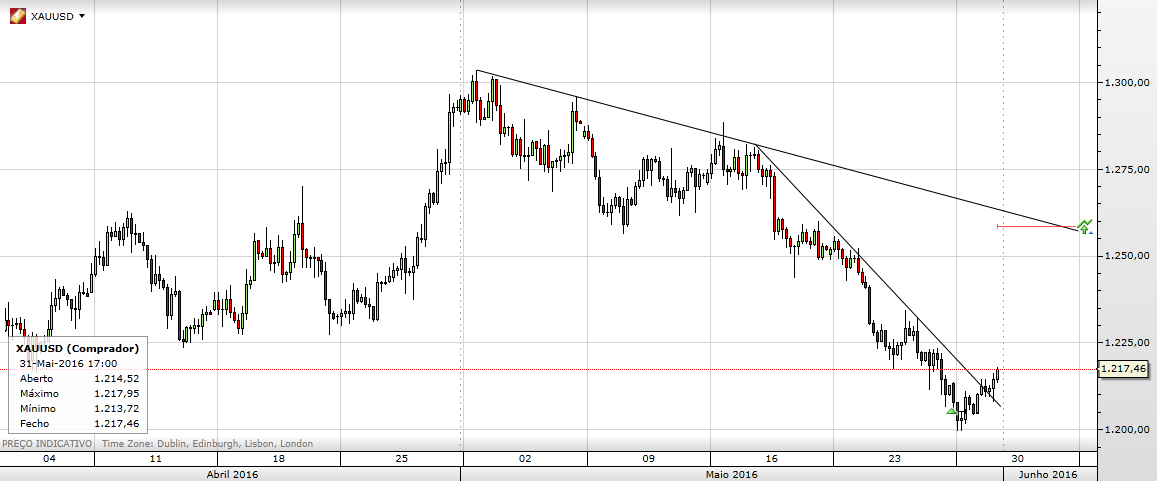The width and height of the screenshot is (1157, 481).
Task: Click the 1.200,00 price axis label
Action: pos(1126,429)
